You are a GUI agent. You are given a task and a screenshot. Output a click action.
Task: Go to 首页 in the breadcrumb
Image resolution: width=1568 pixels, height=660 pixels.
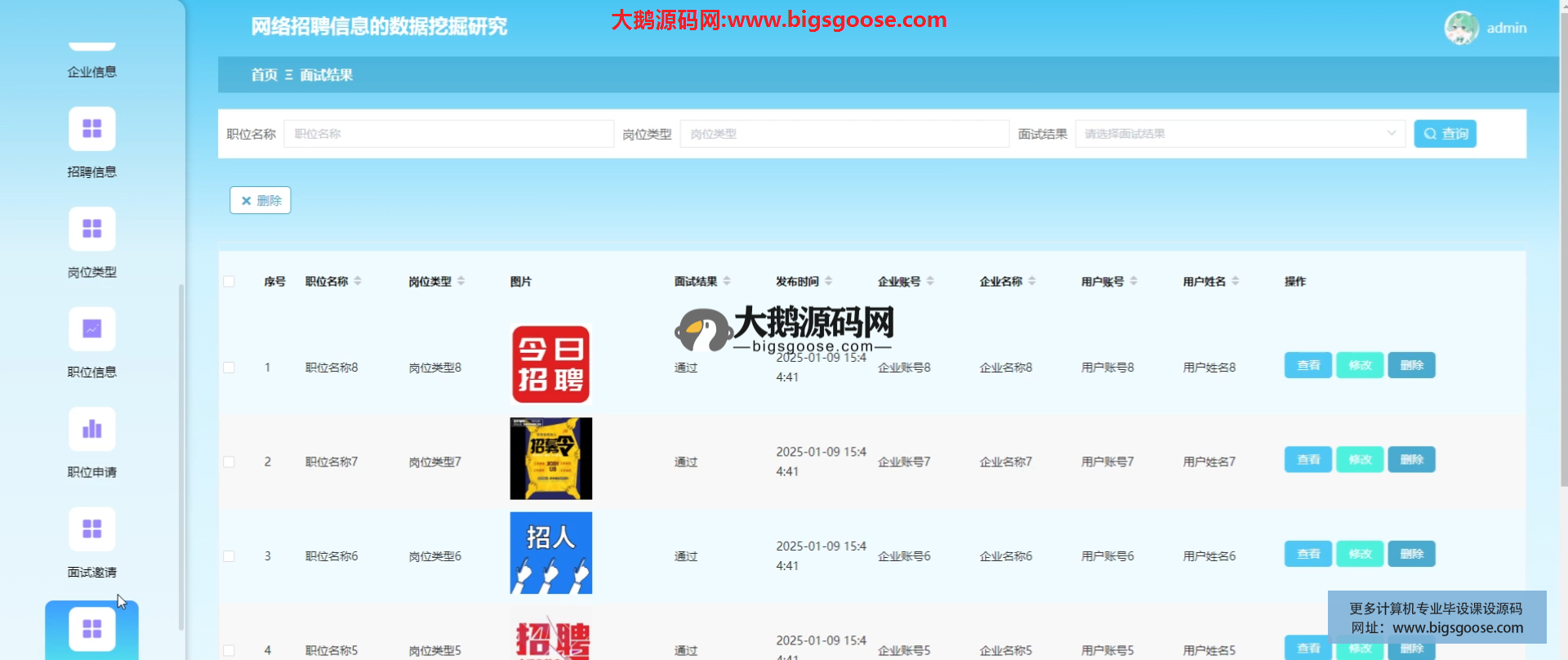click(x=264, y=75)
